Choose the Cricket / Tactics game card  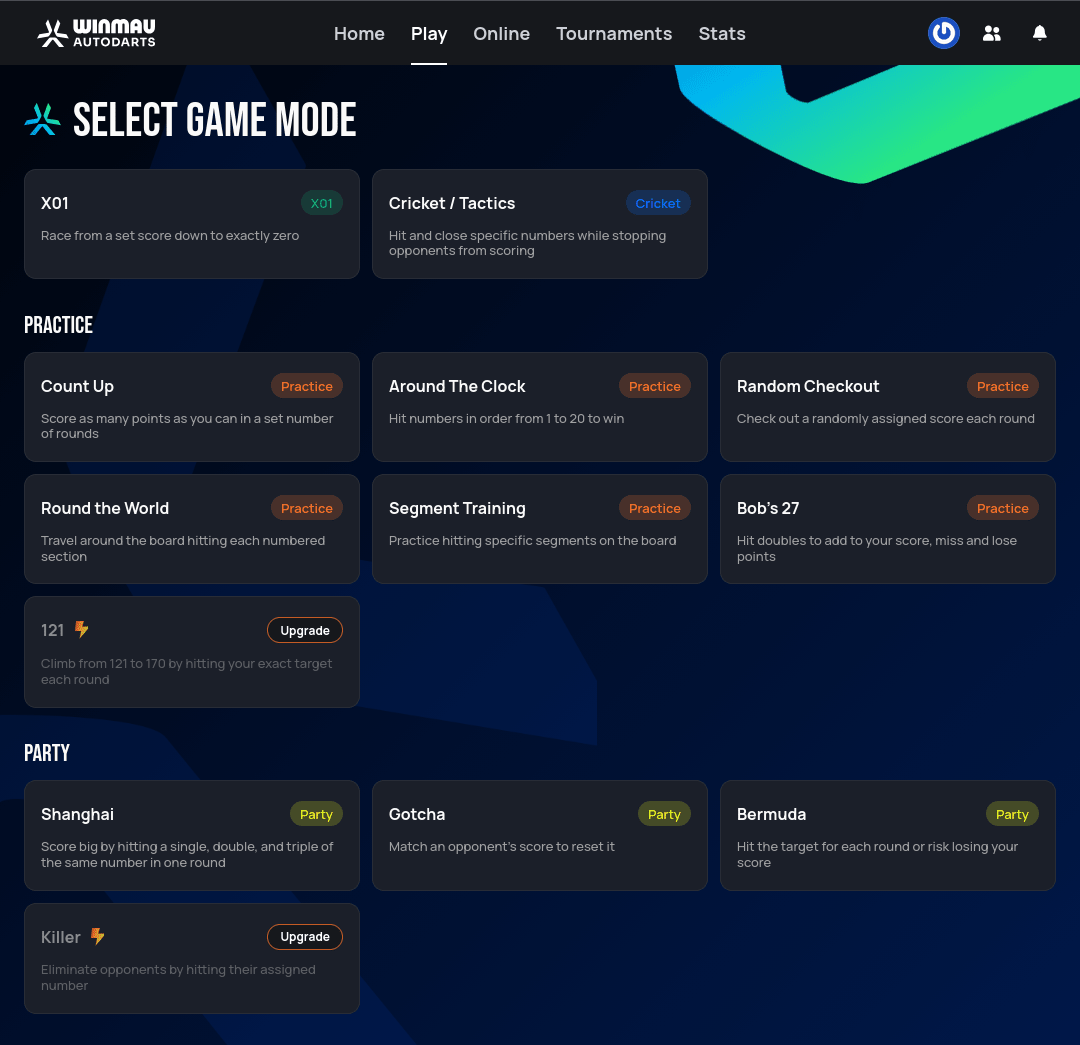click(x=539, y=224)
